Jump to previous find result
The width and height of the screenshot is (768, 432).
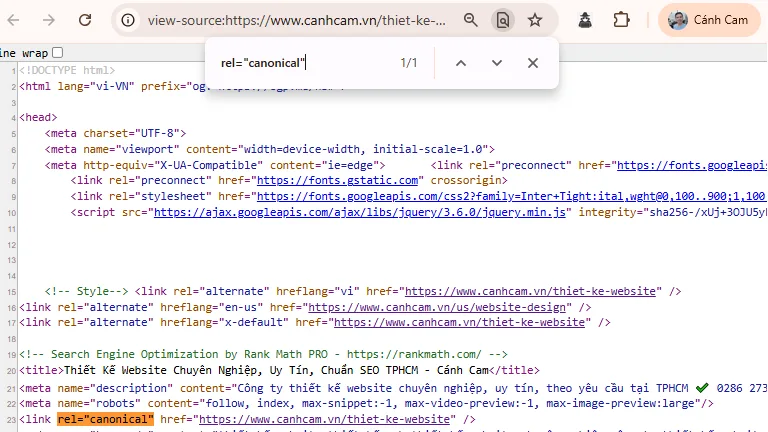click(461, 63)
